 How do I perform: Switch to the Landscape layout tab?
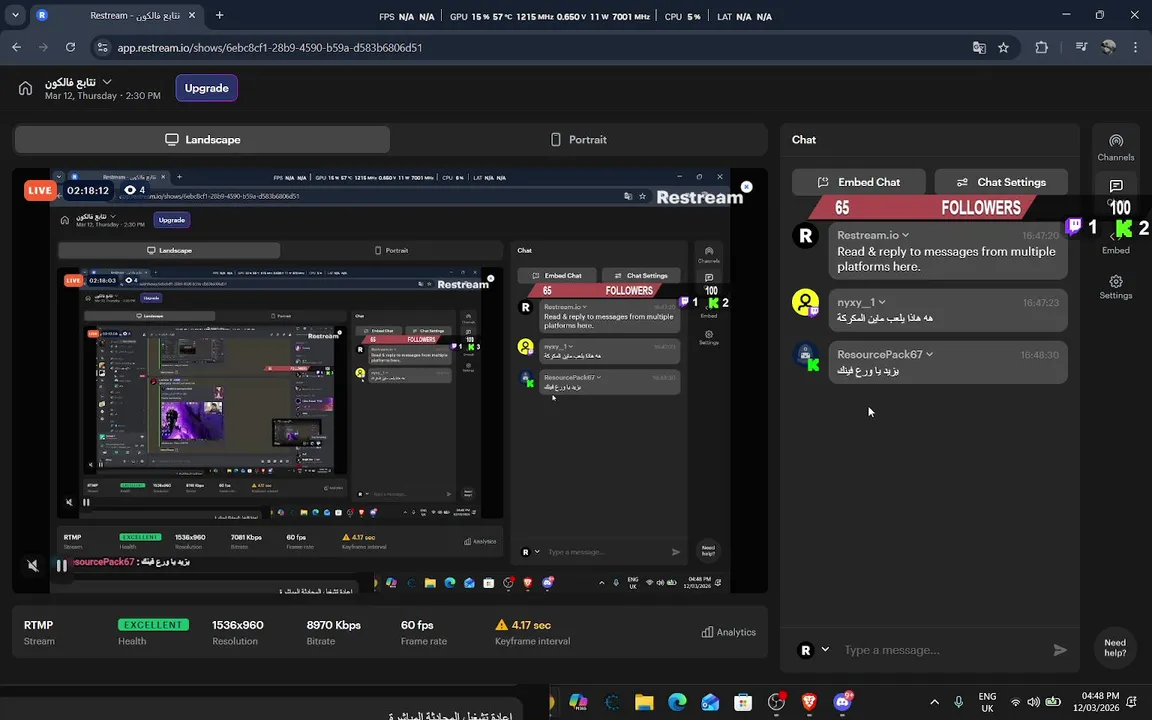click(x=202, y=140)
